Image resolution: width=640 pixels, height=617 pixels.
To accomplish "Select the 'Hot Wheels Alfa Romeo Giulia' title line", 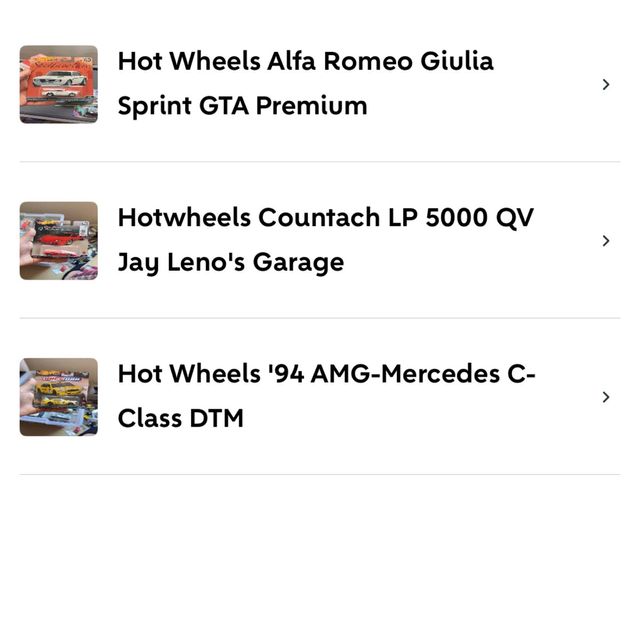I will click(x=305, y=61).
